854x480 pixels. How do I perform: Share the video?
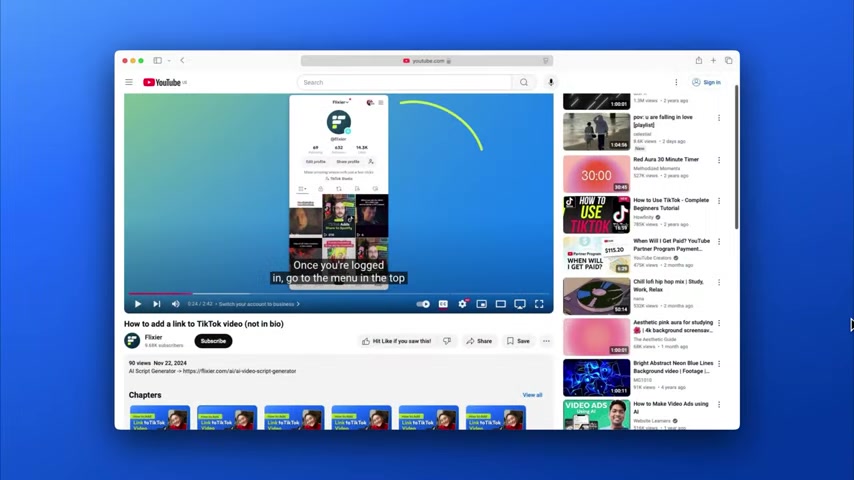(479, 341)
